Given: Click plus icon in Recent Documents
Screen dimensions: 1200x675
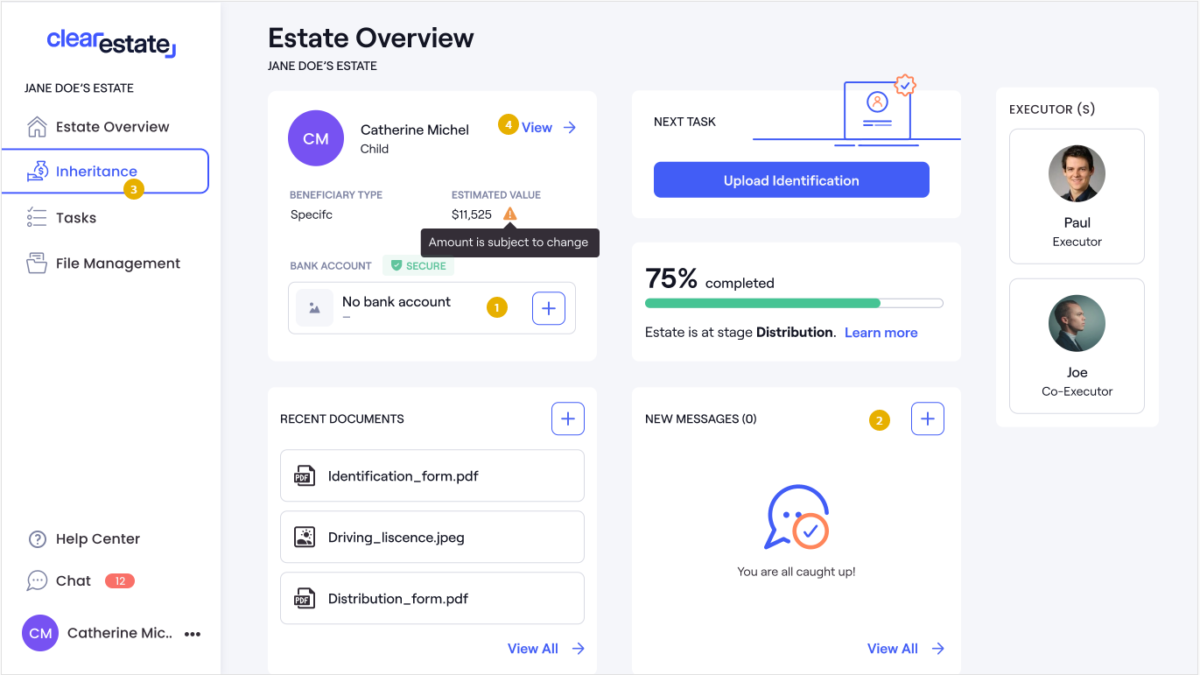Looking at the screenshot, I should coord(568,419).
